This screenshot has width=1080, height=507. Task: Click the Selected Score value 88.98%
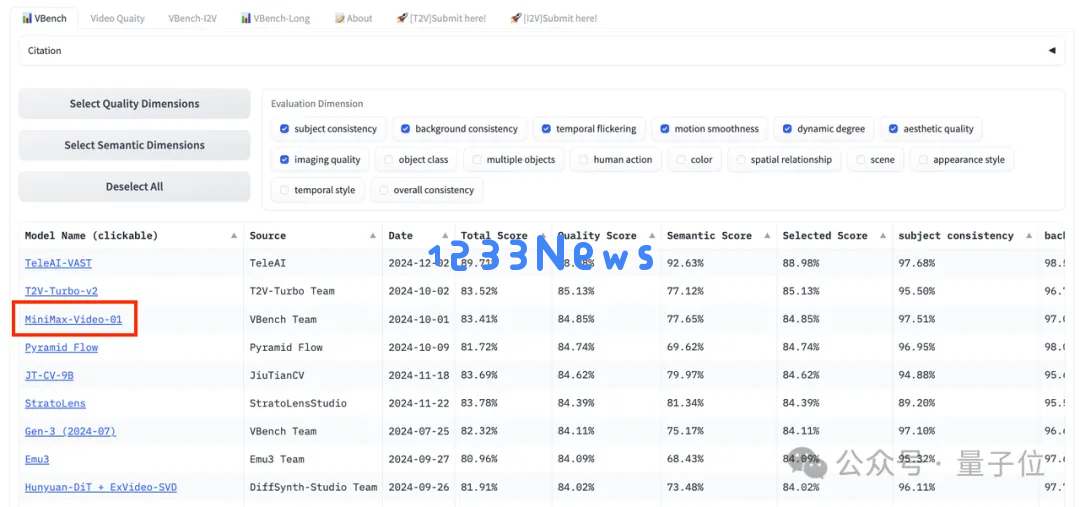801,263
